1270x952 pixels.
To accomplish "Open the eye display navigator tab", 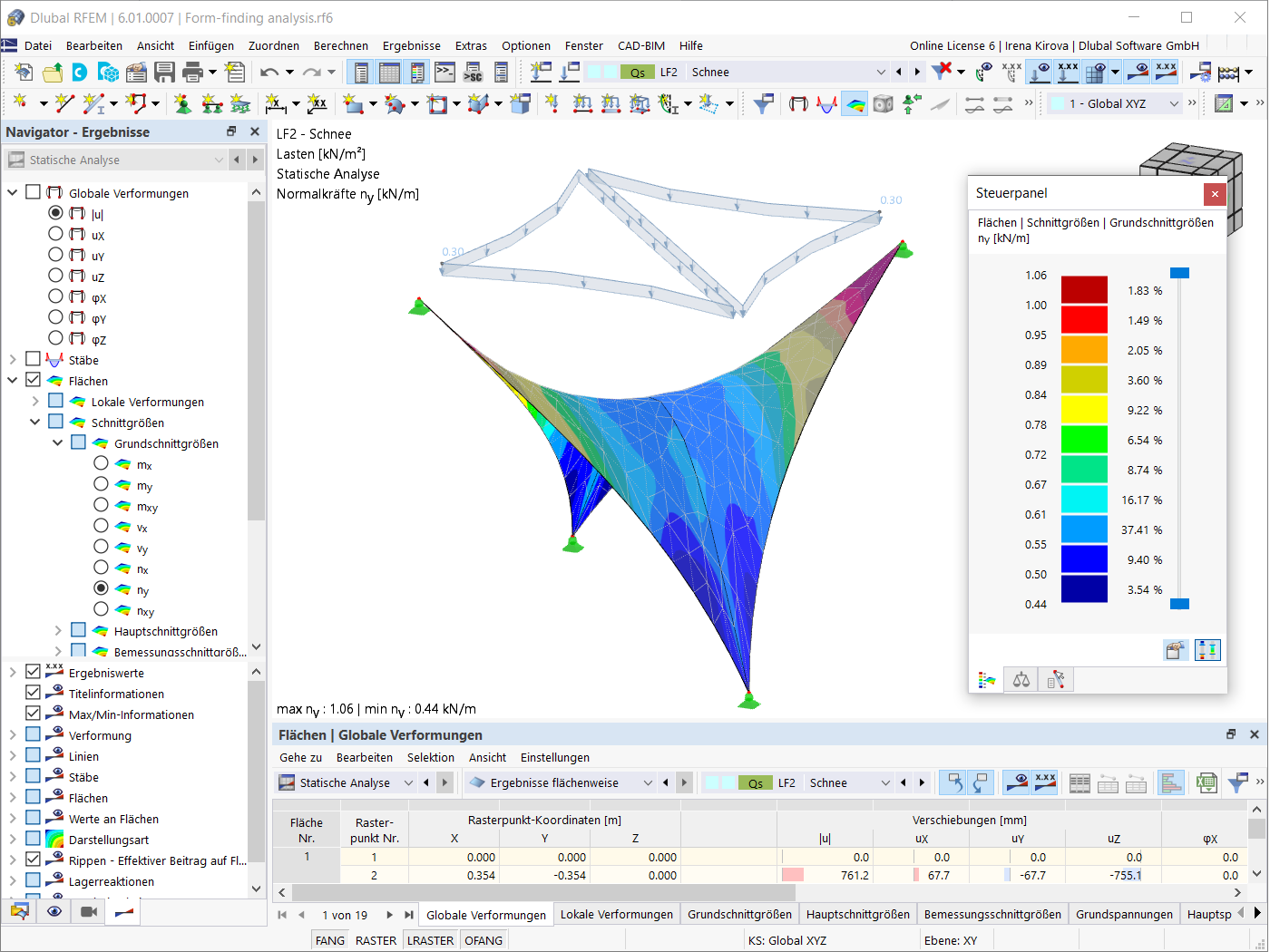I will click(54, 911).
